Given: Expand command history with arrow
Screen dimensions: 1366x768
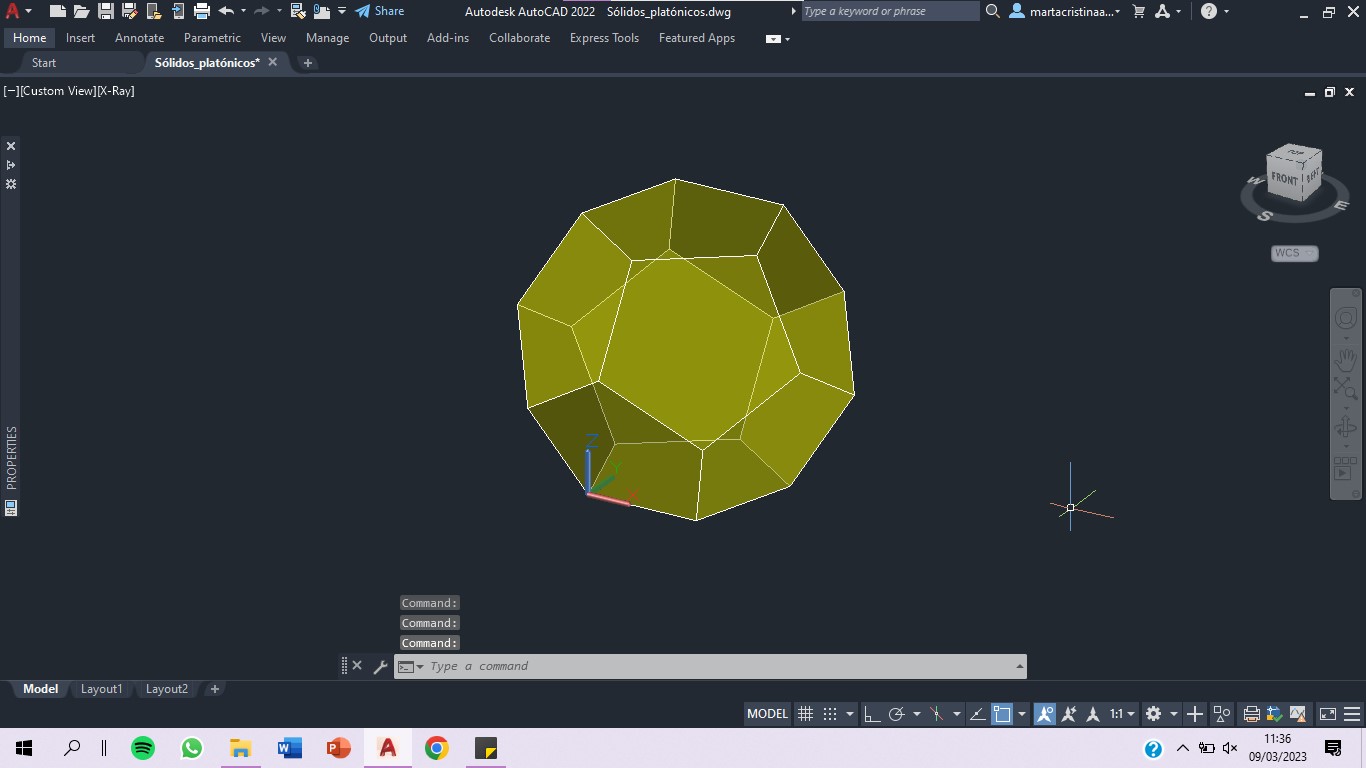Looking at the screenshot, I should 1020,666.
